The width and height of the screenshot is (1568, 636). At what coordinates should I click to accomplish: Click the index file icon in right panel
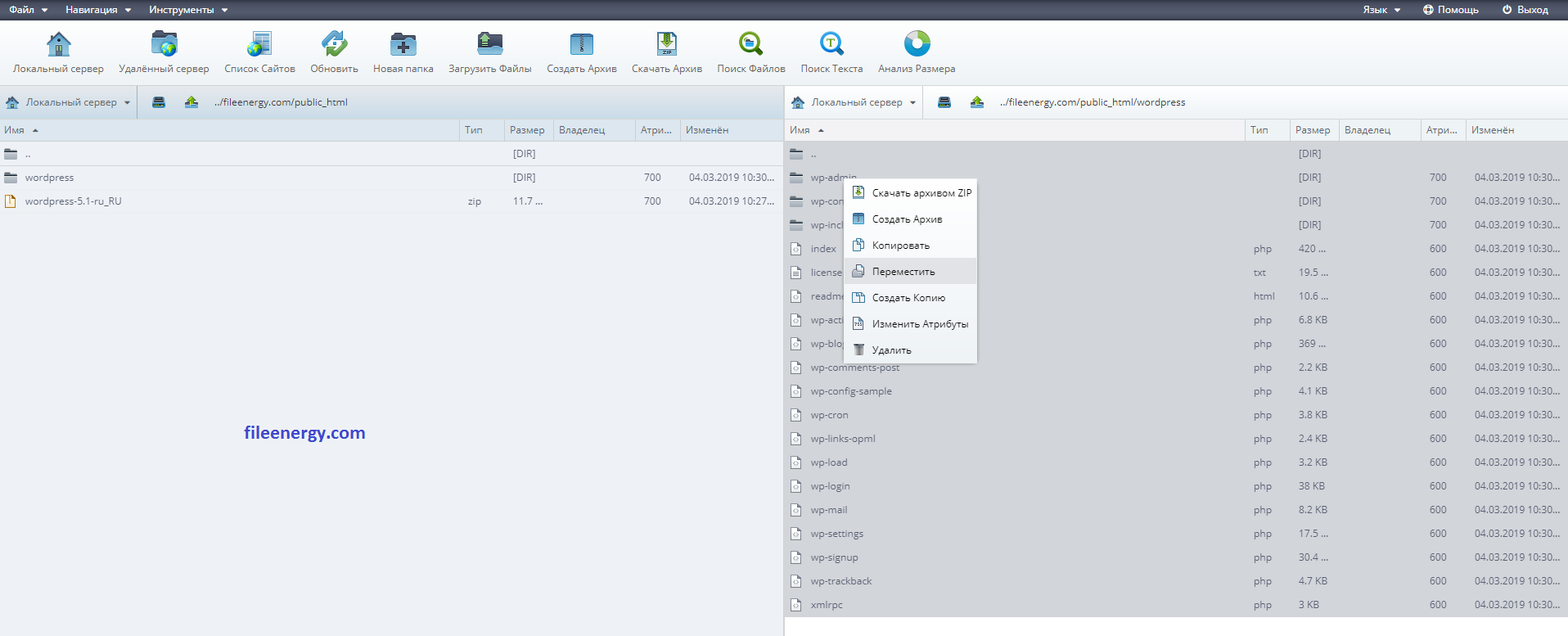click(796, 249)
